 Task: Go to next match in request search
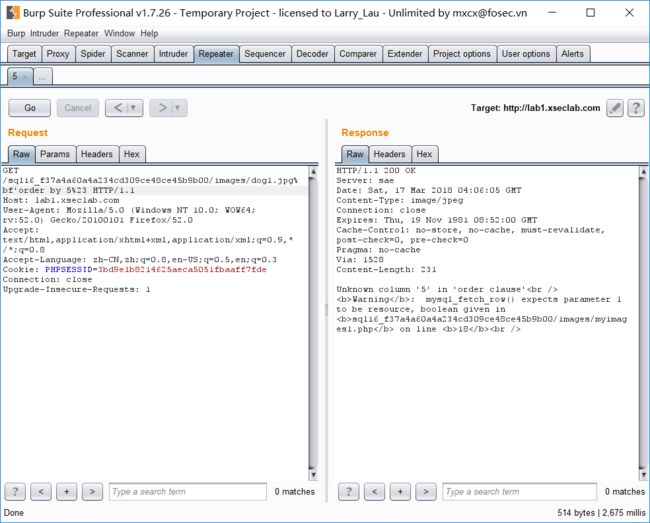(92, 492)
